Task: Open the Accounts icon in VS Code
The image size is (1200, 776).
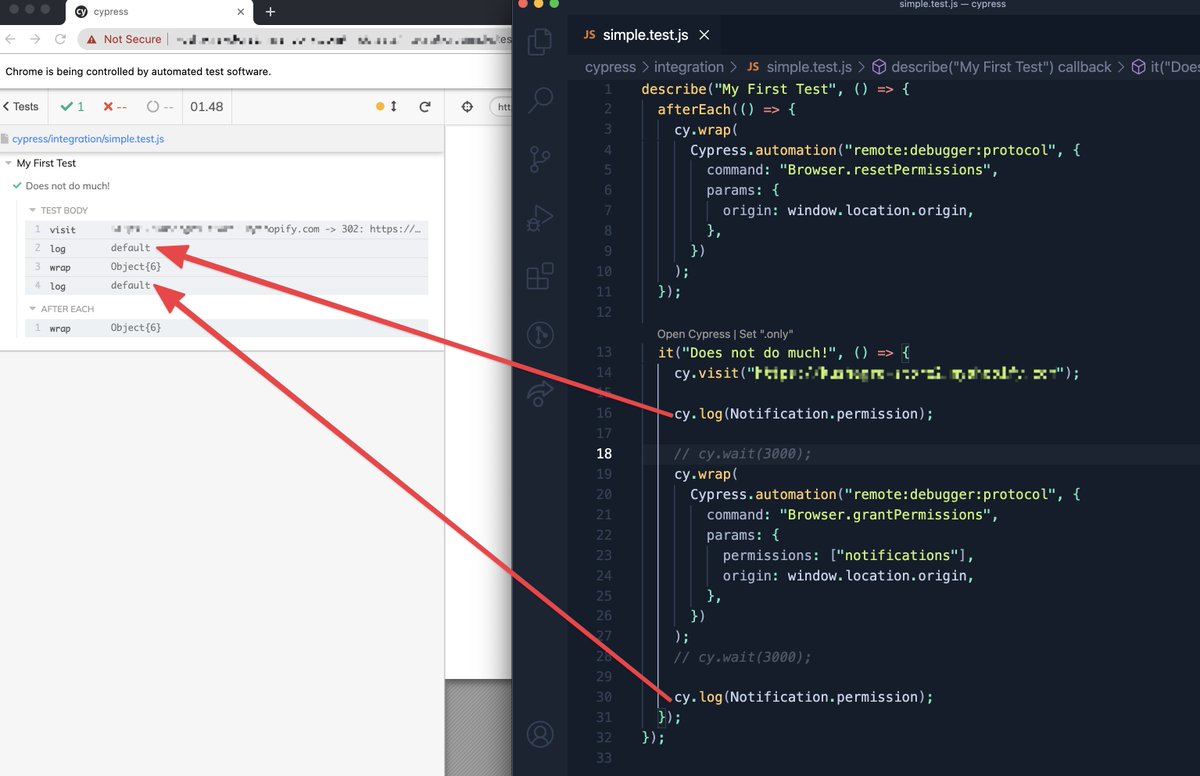Action: click(540, 735)
